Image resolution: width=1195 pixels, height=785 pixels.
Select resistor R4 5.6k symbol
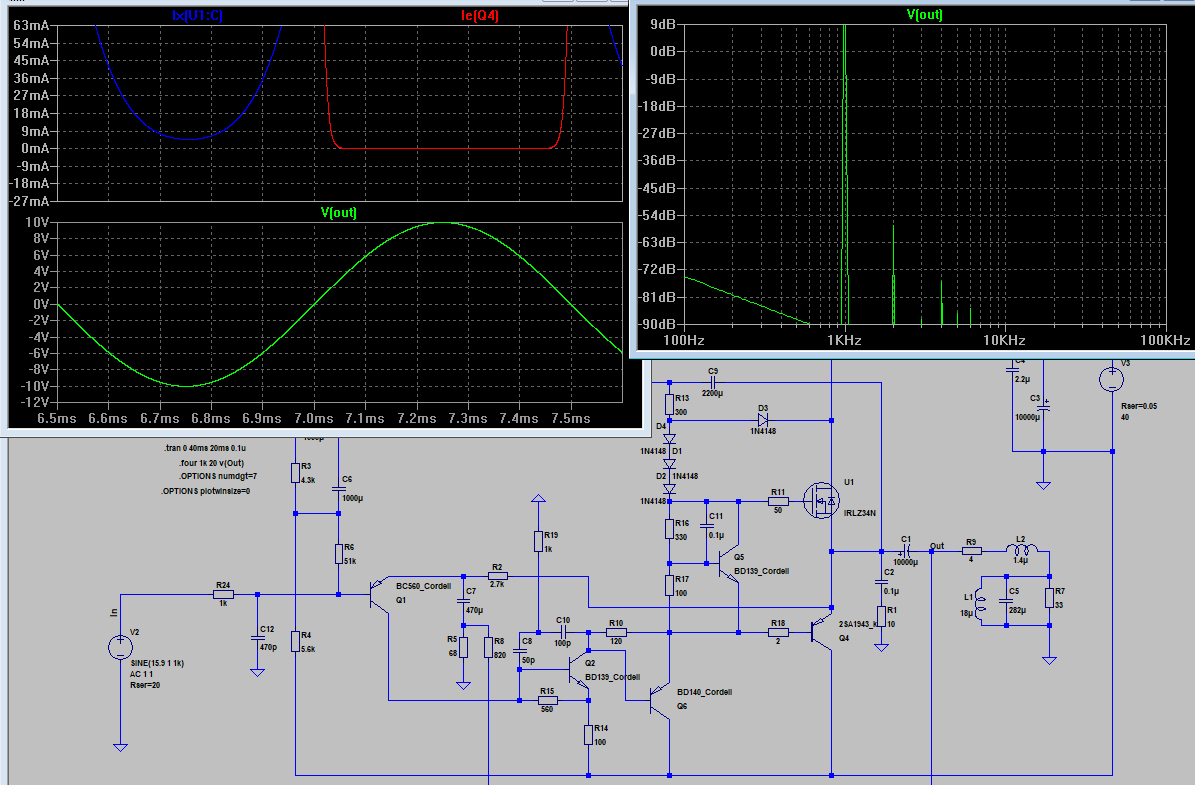click(296, 642)
